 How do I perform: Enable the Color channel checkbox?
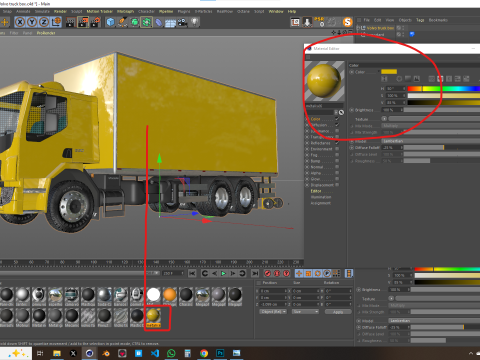(337, 119)
